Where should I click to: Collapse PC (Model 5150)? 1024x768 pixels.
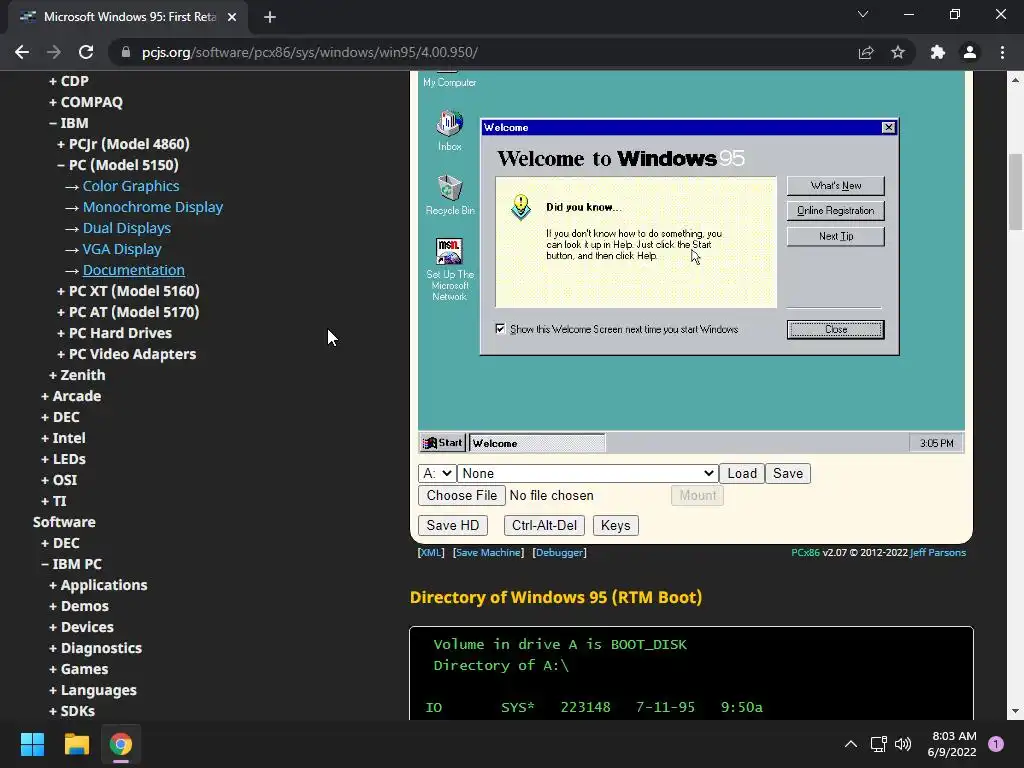click(x=118, y=165)
